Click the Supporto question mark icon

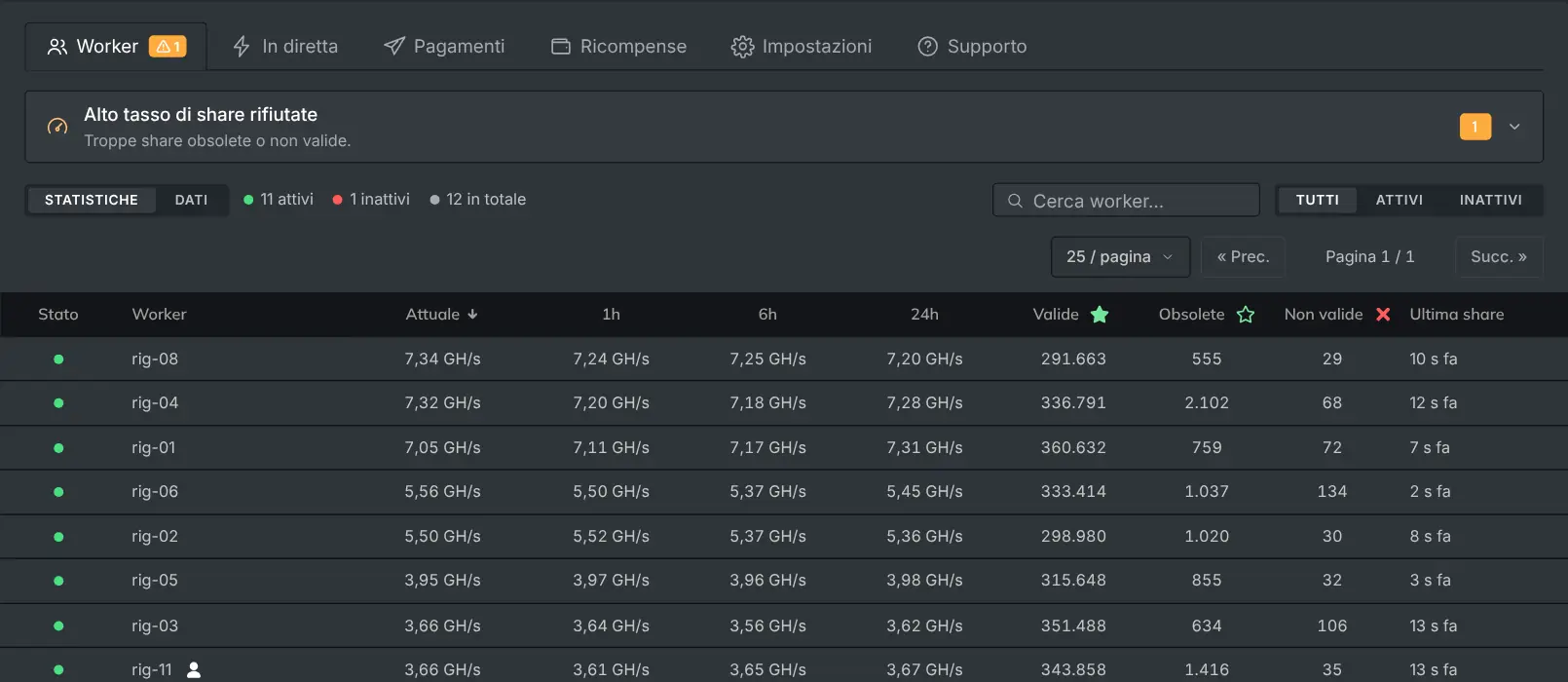pos(928,47)
